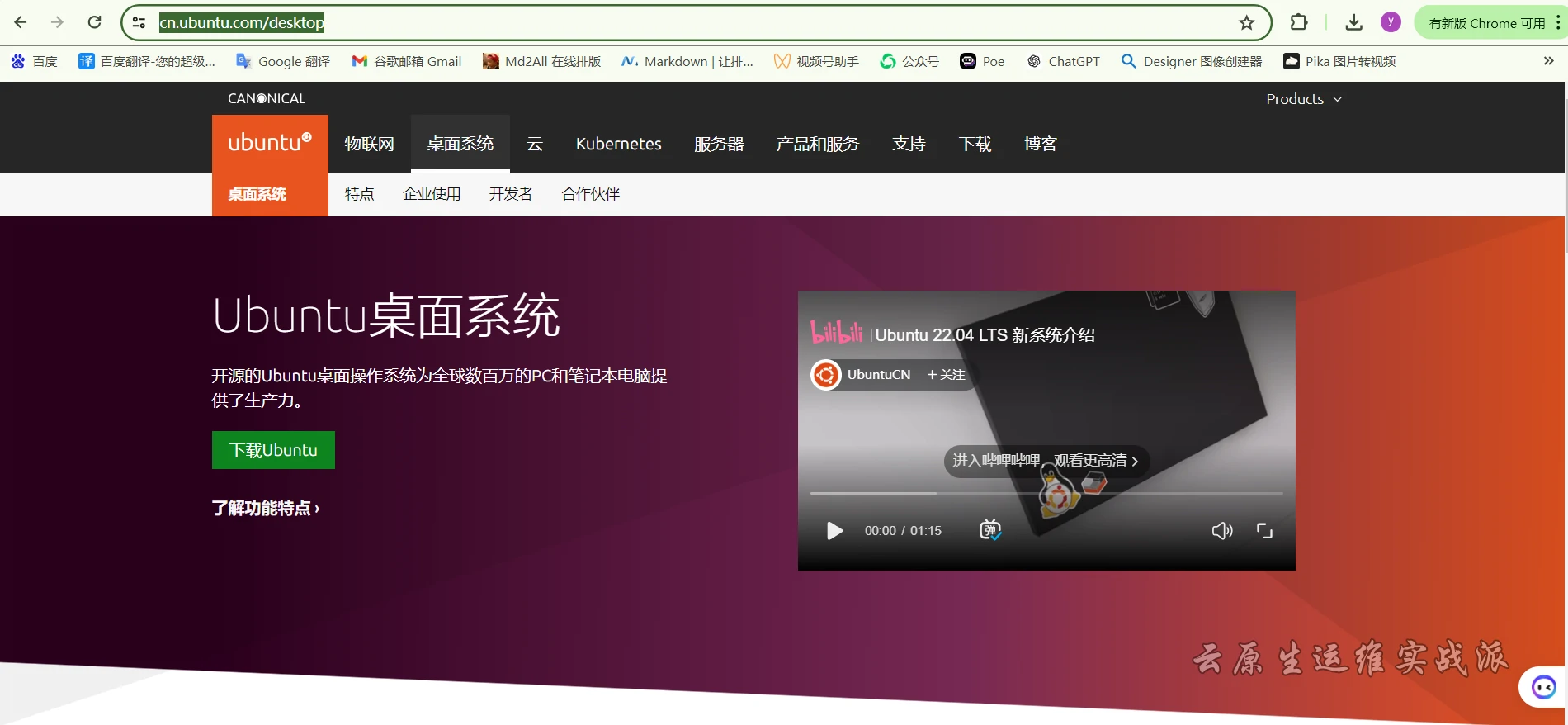Click the video progress bar
Image resolution: width=1568 pixels, height=725 pixels.
(1046, 493)
